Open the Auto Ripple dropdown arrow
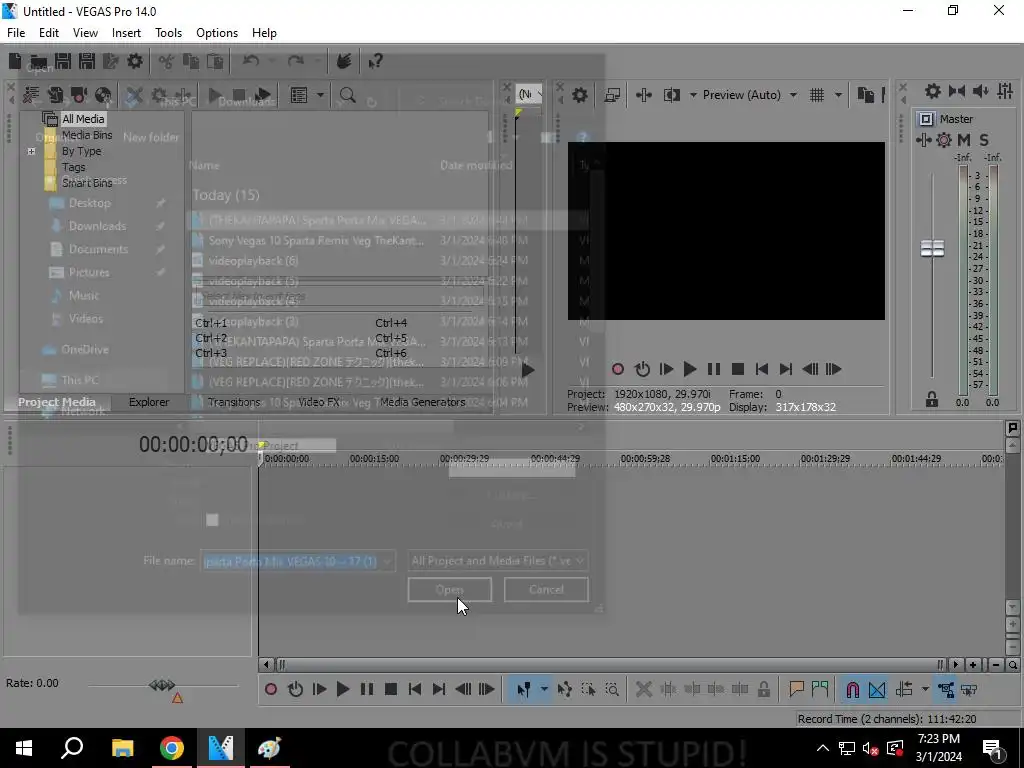This screenshot has height=768, width=1024. pyautogui.click(x=925, y=690)
